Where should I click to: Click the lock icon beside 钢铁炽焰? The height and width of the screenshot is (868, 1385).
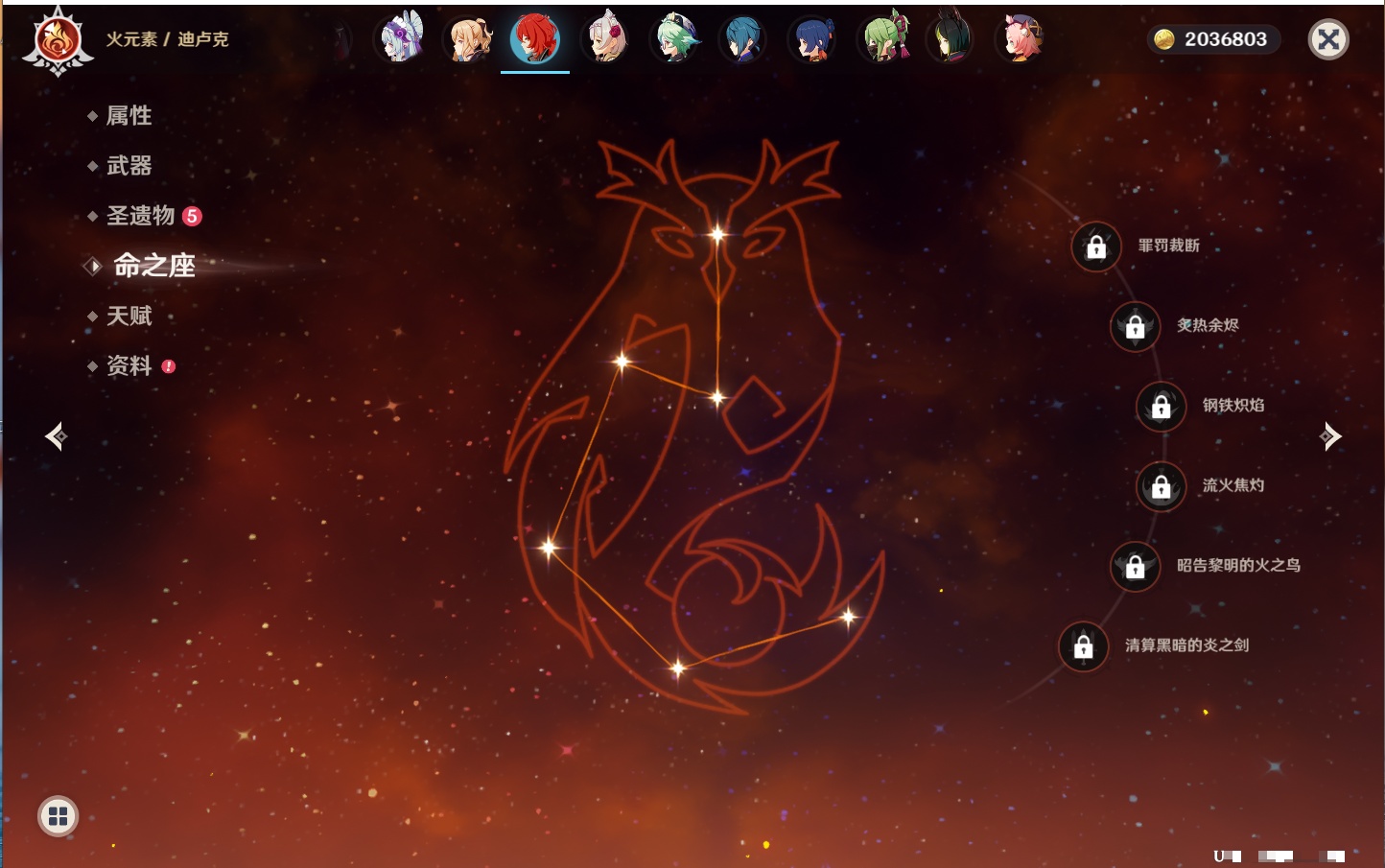1161,406
